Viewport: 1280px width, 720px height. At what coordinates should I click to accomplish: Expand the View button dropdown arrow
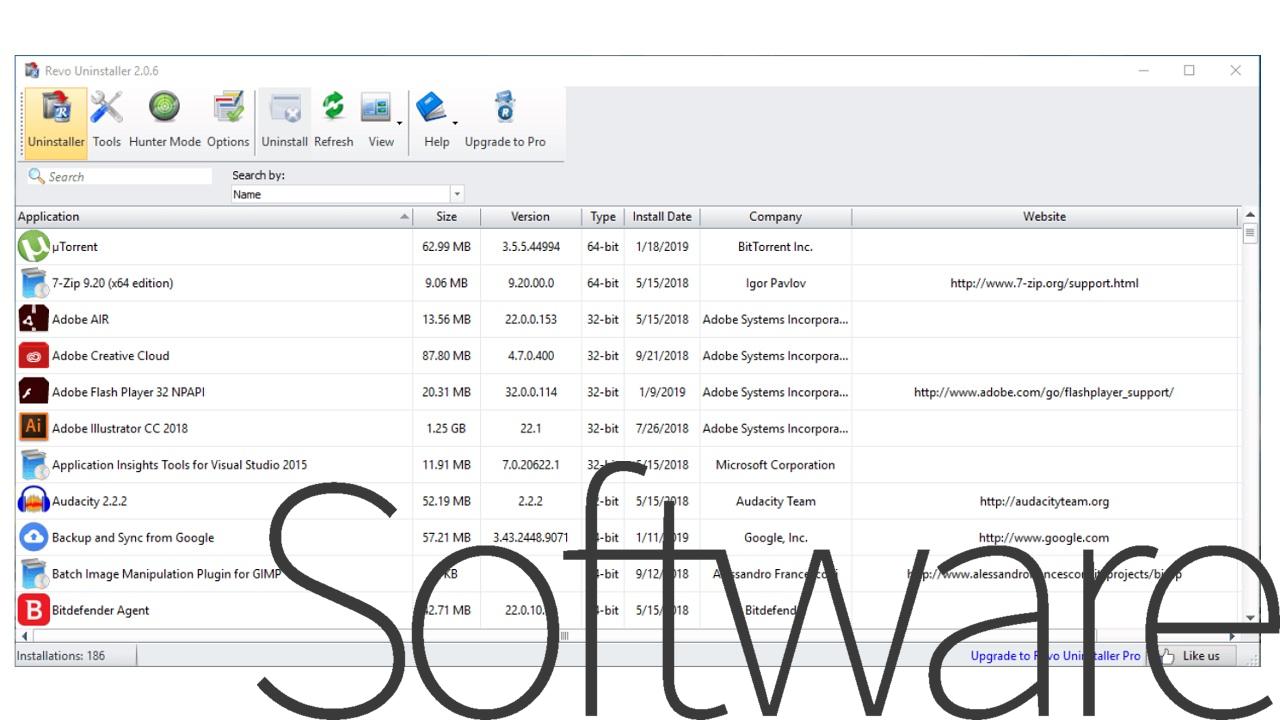tap(399, 124)
